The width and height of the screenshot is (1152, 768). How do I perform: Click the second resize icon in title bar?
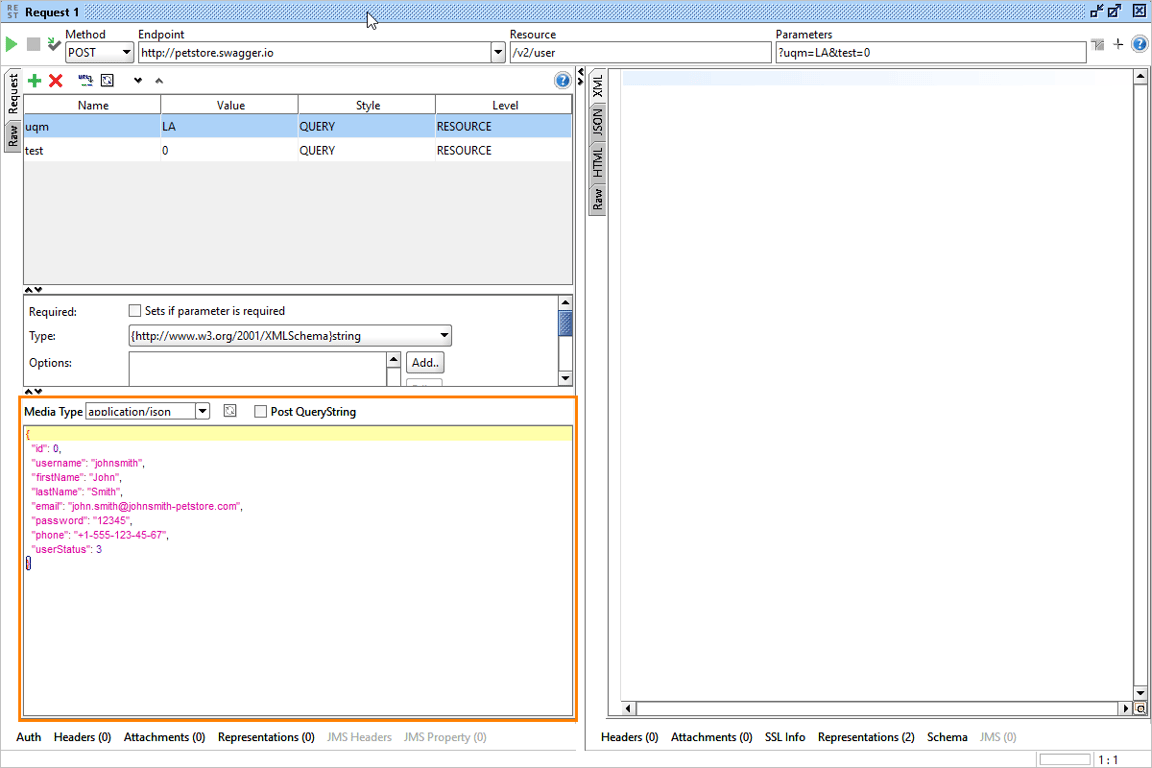coord(1115,11)
